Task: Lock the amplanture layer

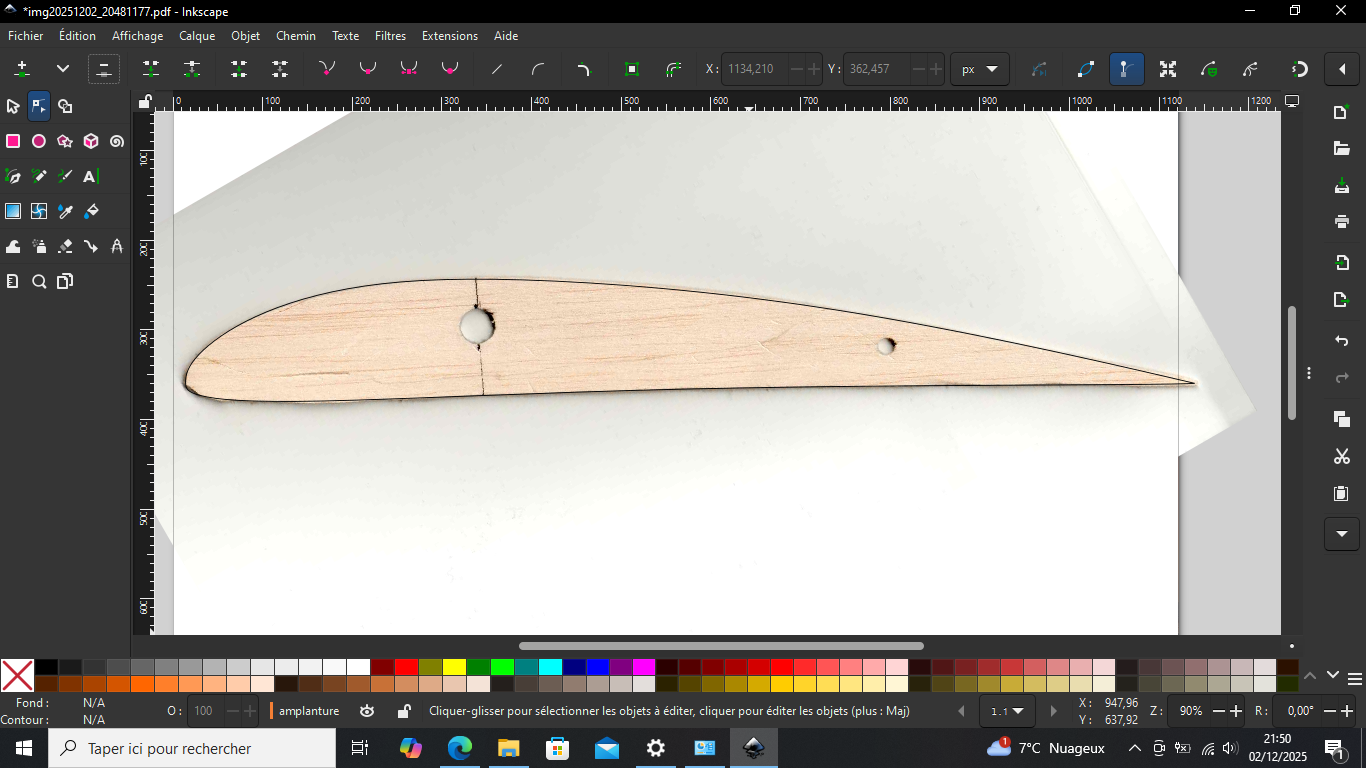Action: coord(404,710)
